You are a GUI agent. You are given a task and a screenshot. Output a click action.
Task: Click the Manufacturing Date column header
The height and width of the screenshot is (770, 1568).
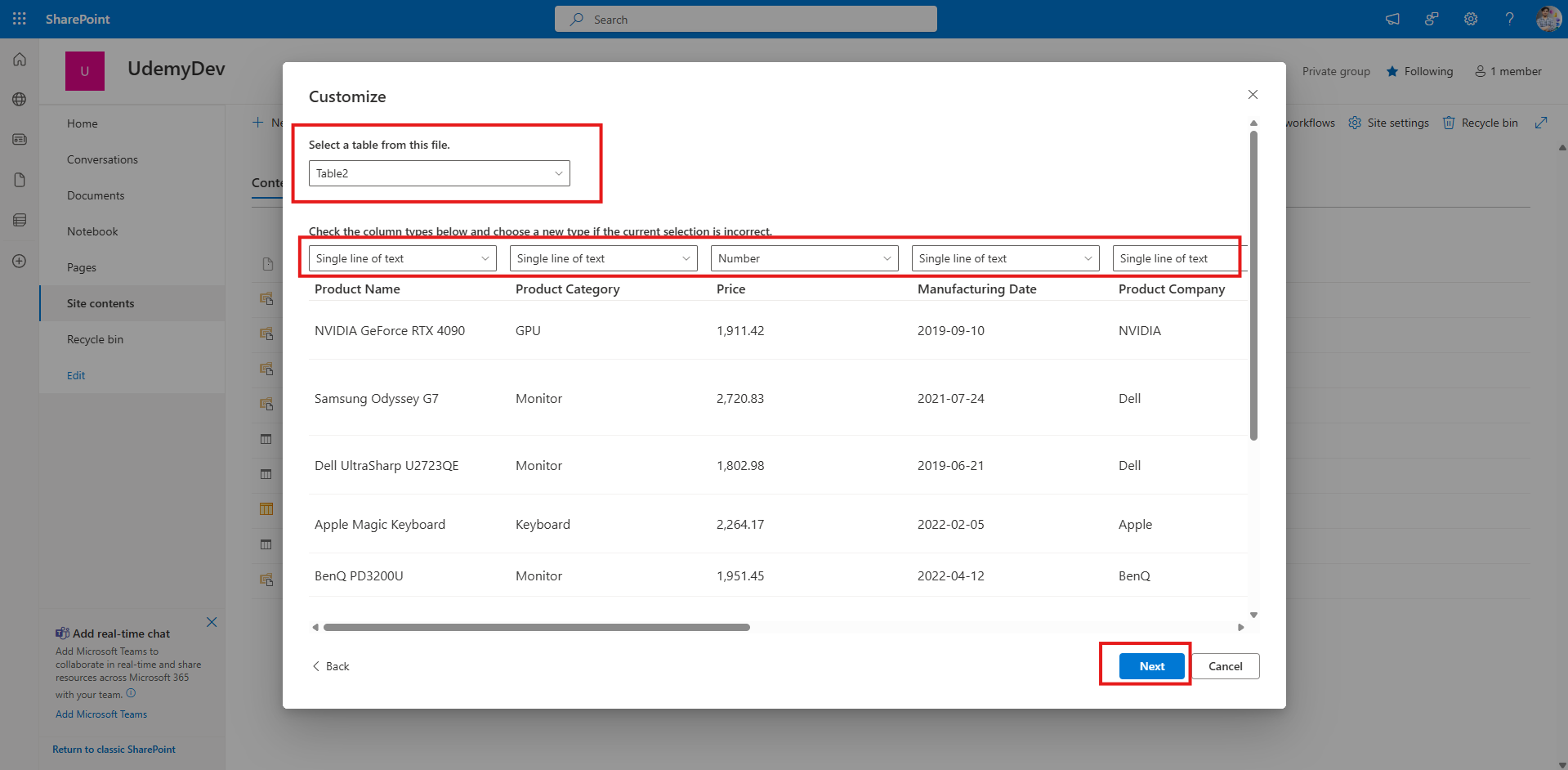(x=977, y=289)
